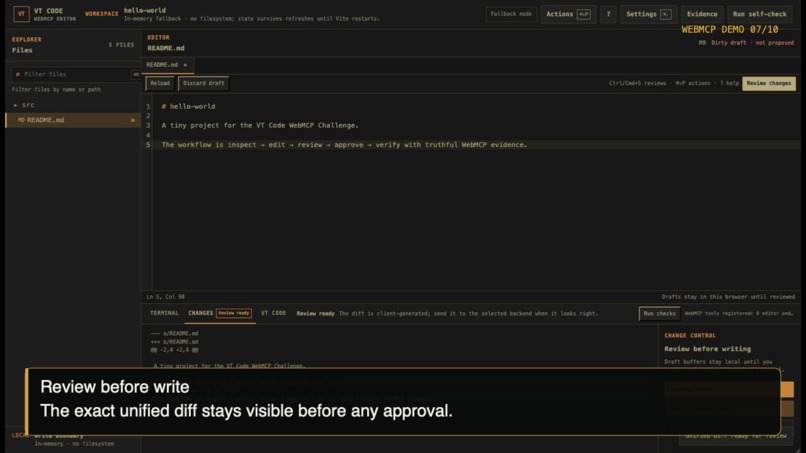Click the dirty dot on README.md explorer row

(133, 120)
